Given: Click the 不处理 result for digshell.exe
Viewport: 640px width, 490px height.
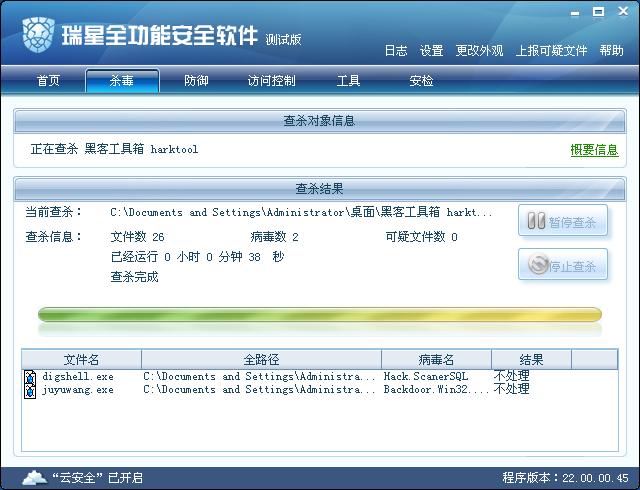Looking at the screenshot, I should click(x=511, y=376).
